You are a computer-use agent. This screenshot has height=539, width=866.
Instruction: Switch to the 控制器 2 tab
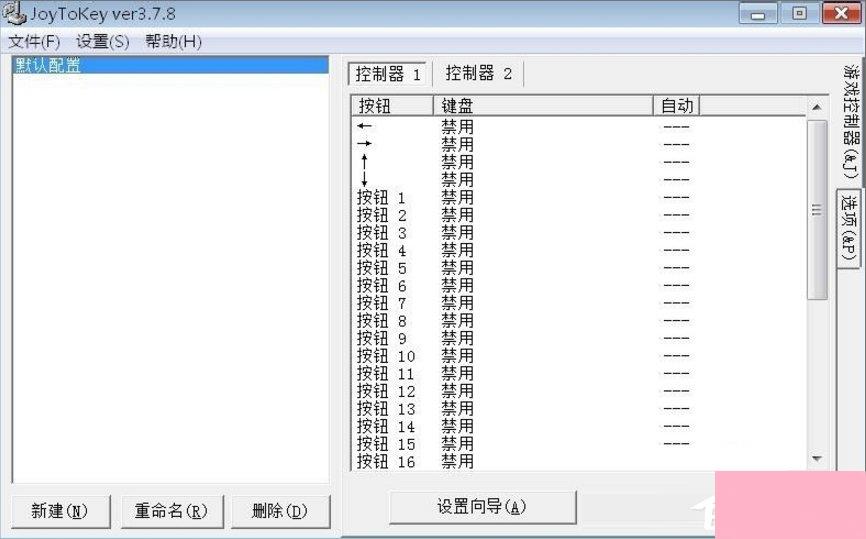pos(478,73)
